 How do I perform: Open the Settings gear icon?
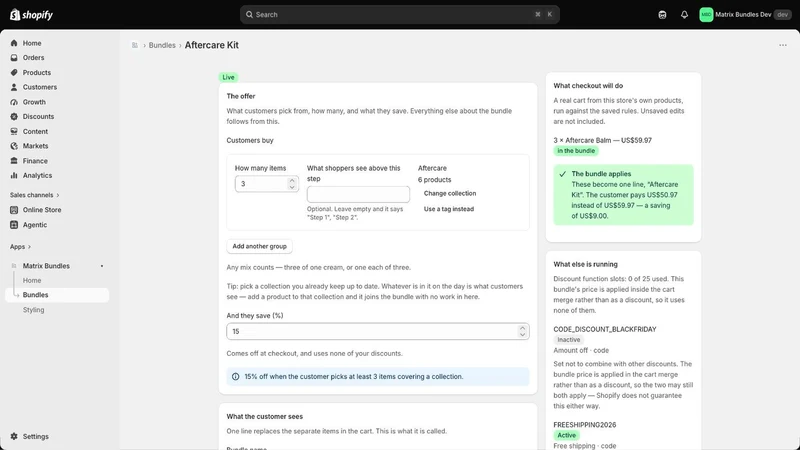coord(14,436)
